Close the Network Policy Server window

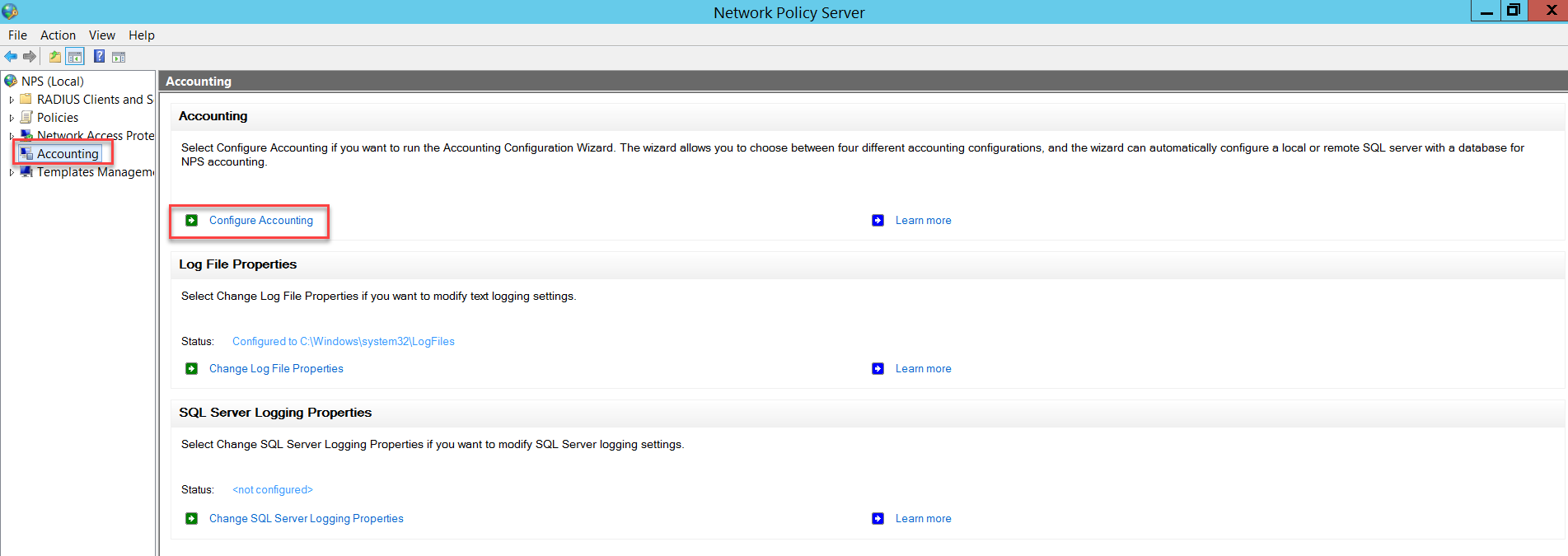[x=1548, y=11]
